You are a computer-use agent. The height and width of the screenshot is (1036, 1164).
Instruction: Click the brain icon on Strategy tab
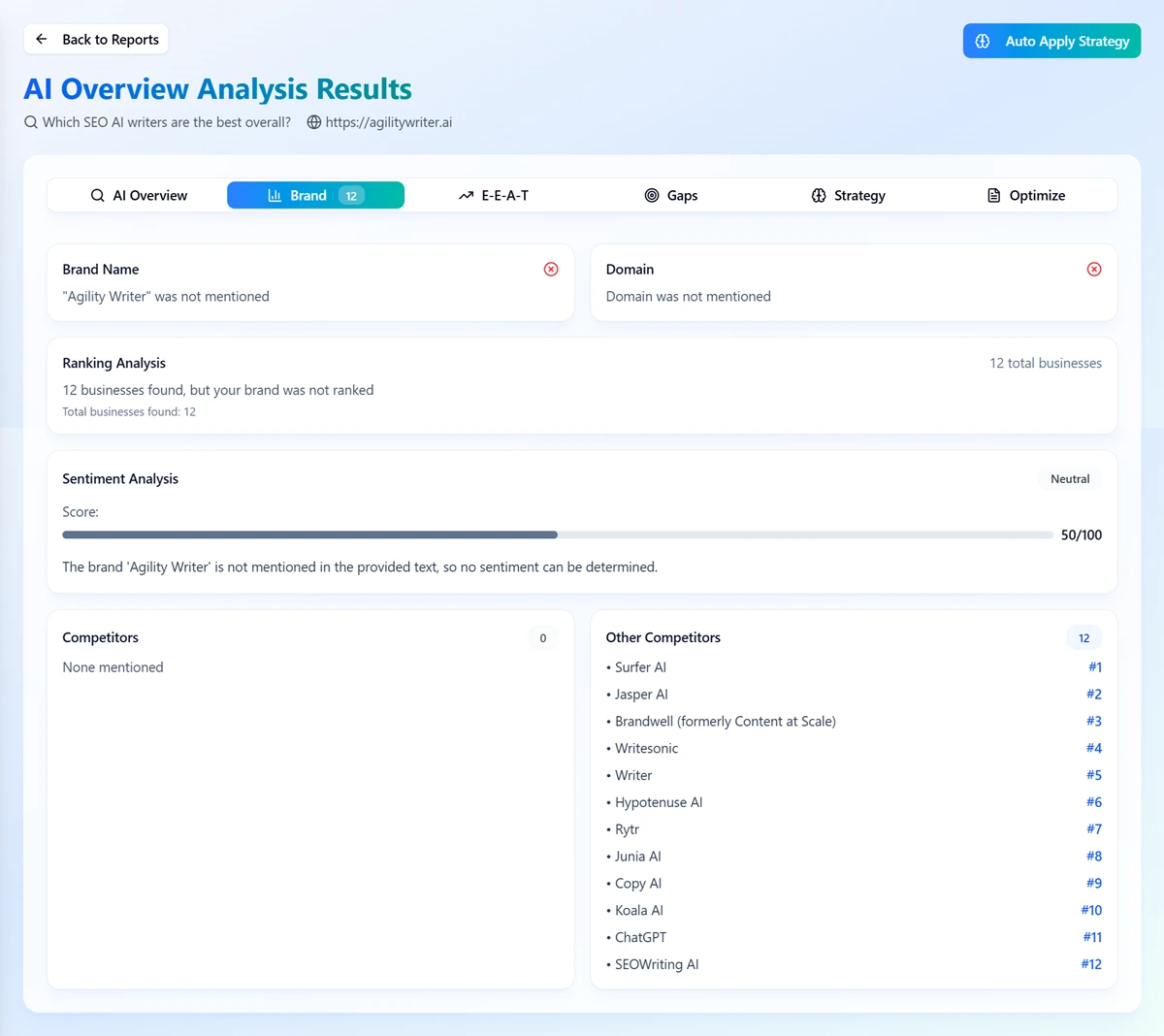click(x=819, y=195)
